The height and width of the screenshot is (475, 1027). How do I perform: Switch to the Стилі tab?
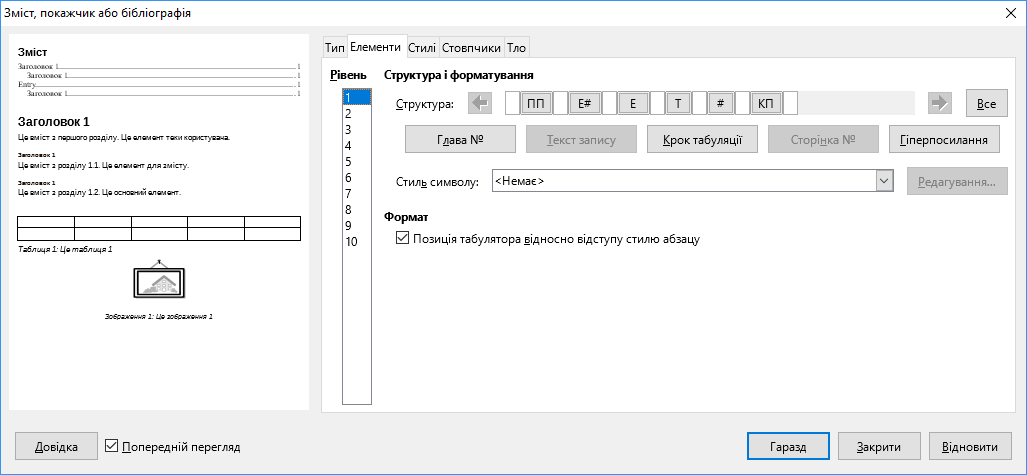tap(422, 47)
